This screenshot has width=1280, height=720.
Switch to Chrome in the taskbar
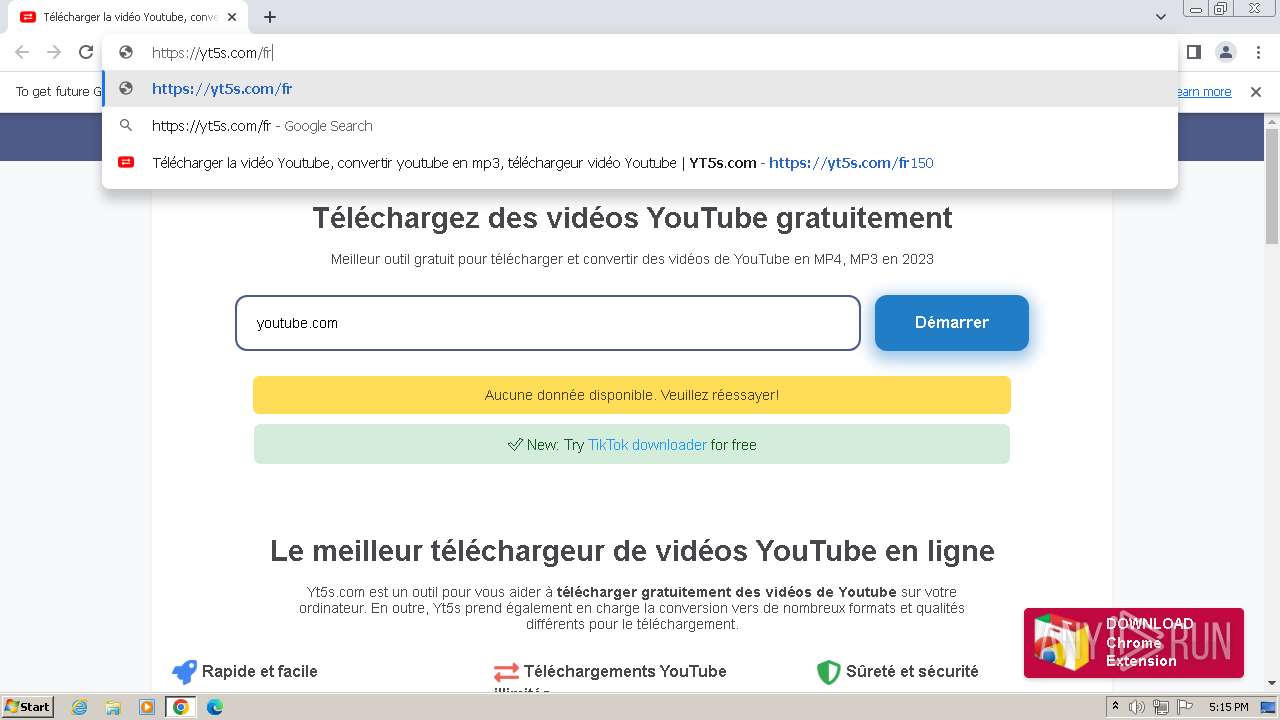tap(181, 707)
